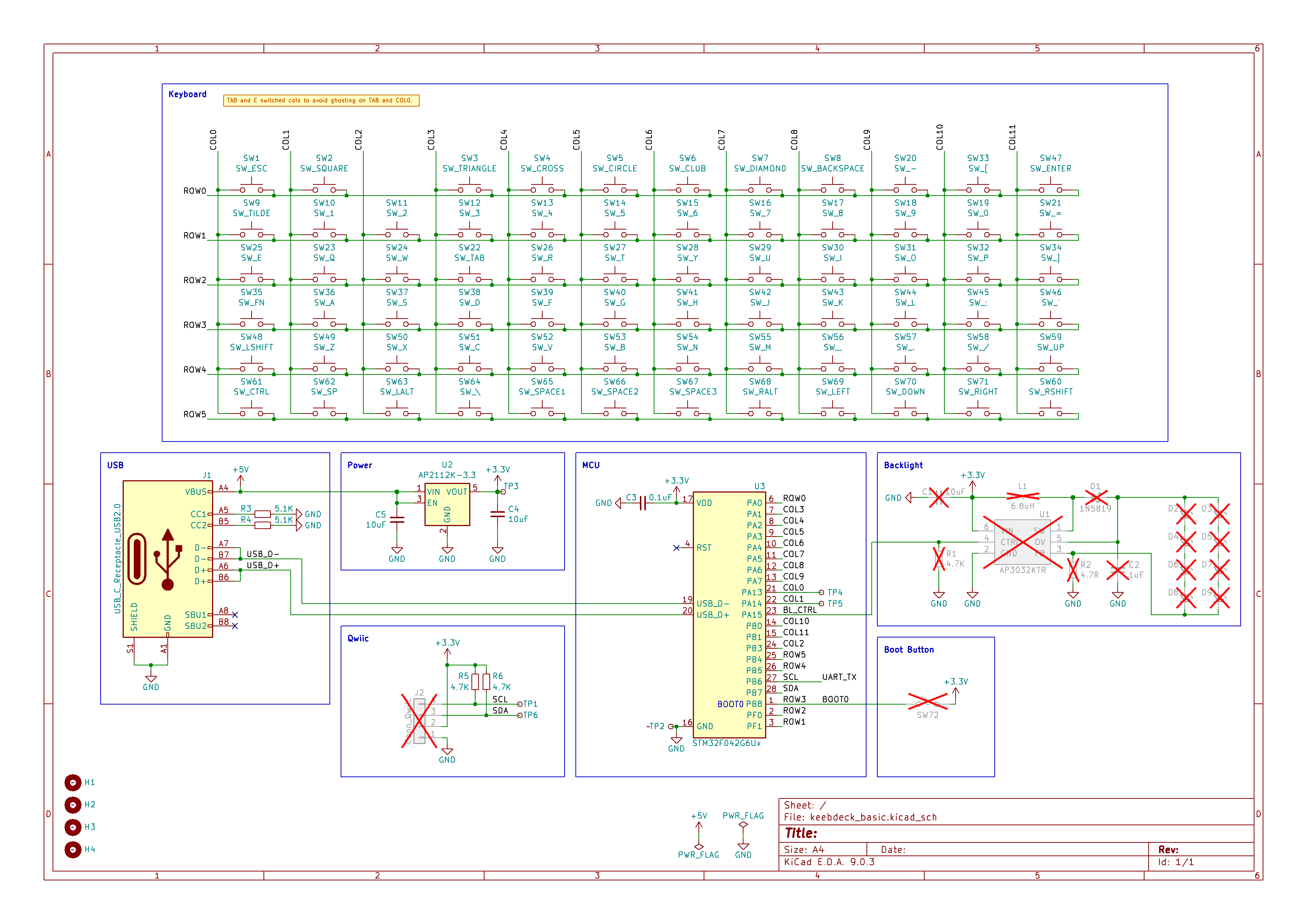Select the AP2112K-3.3 regulator U2 symbol
Screen dimensions: 1307x924
point(447,505)
